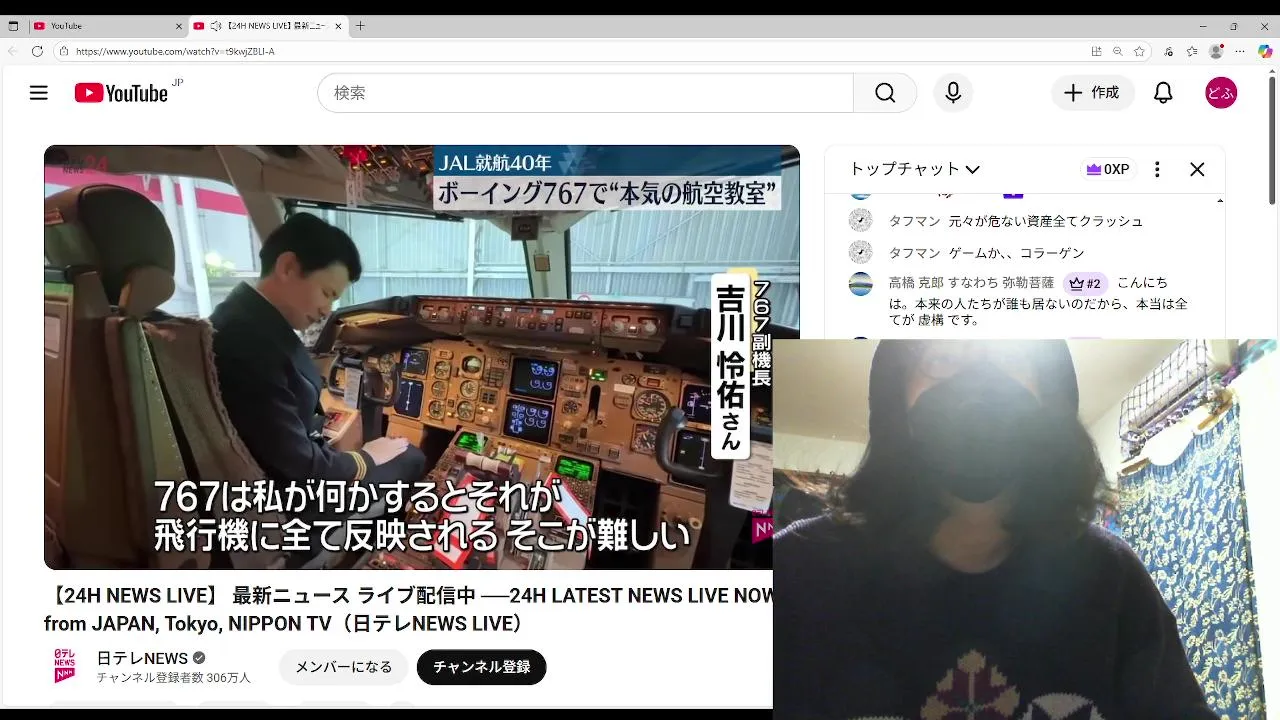Viewport: 1280px width, 720px height.
Task: Expand the トップチャット chat mode dropdown
Action: [x=914, y=169]
